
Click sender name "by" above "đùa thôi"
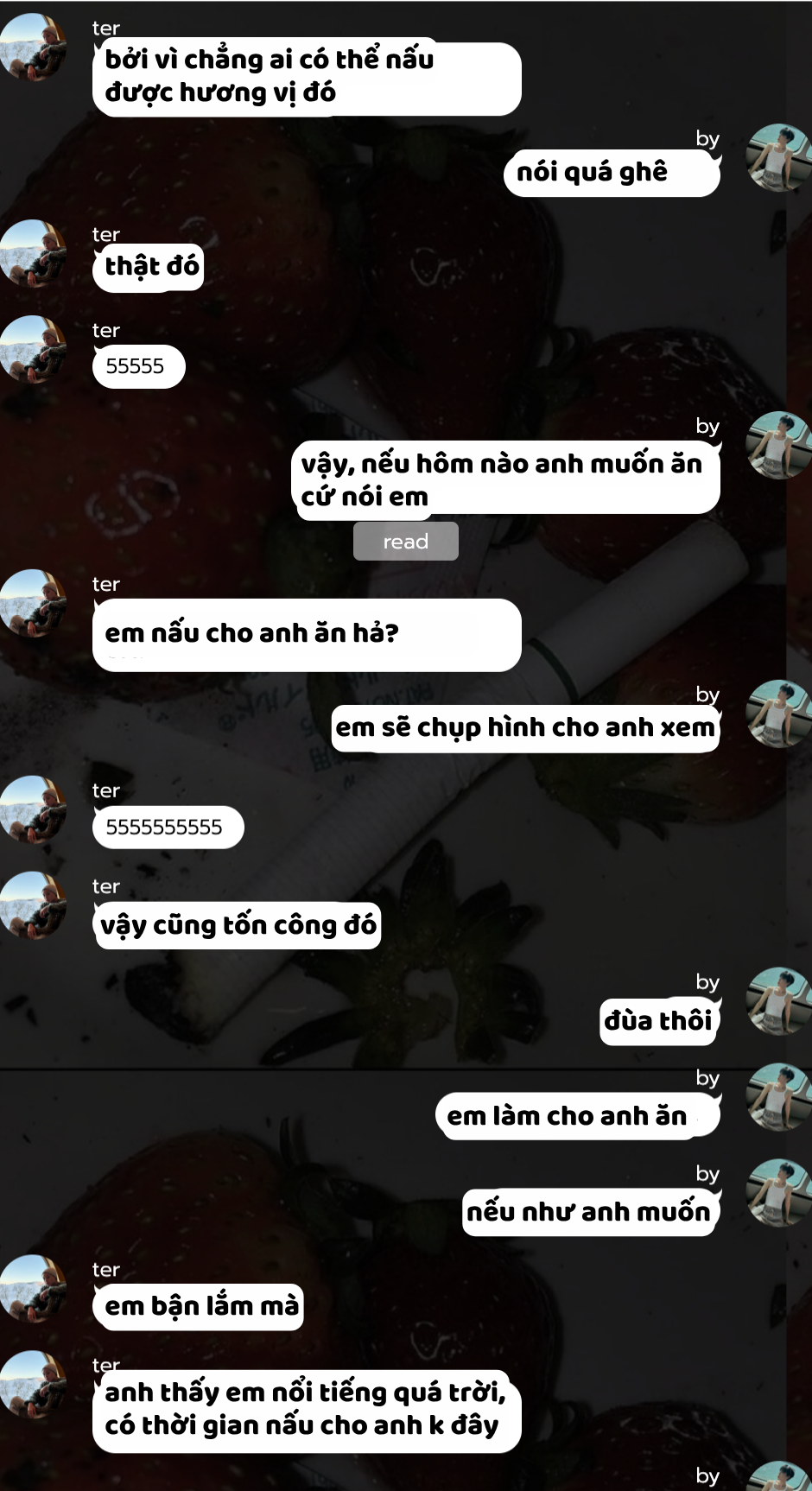(x=707, y=982)
